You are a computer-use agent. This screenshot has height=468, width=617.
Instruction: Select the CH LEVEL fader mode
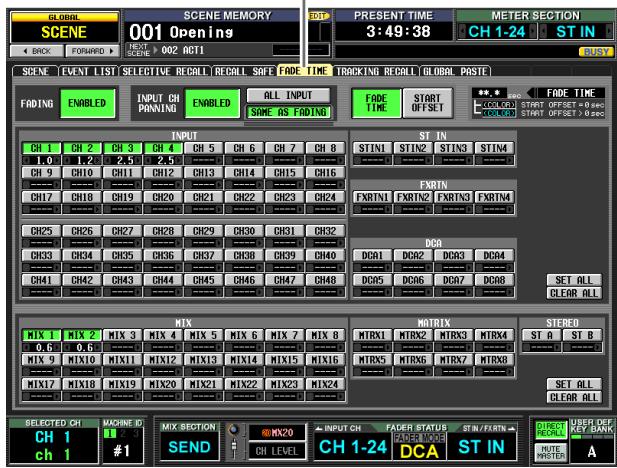point(277,451)
